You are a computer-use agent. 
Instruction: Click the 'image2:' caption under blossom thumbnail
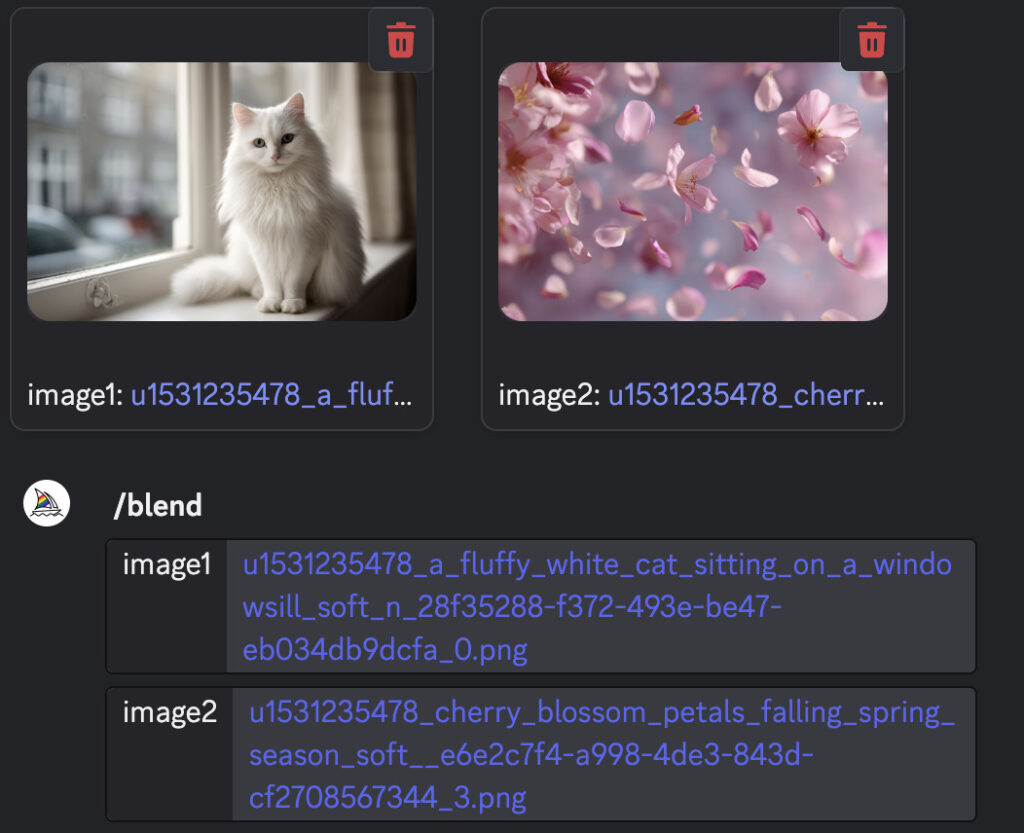click(x=549, y=395)
